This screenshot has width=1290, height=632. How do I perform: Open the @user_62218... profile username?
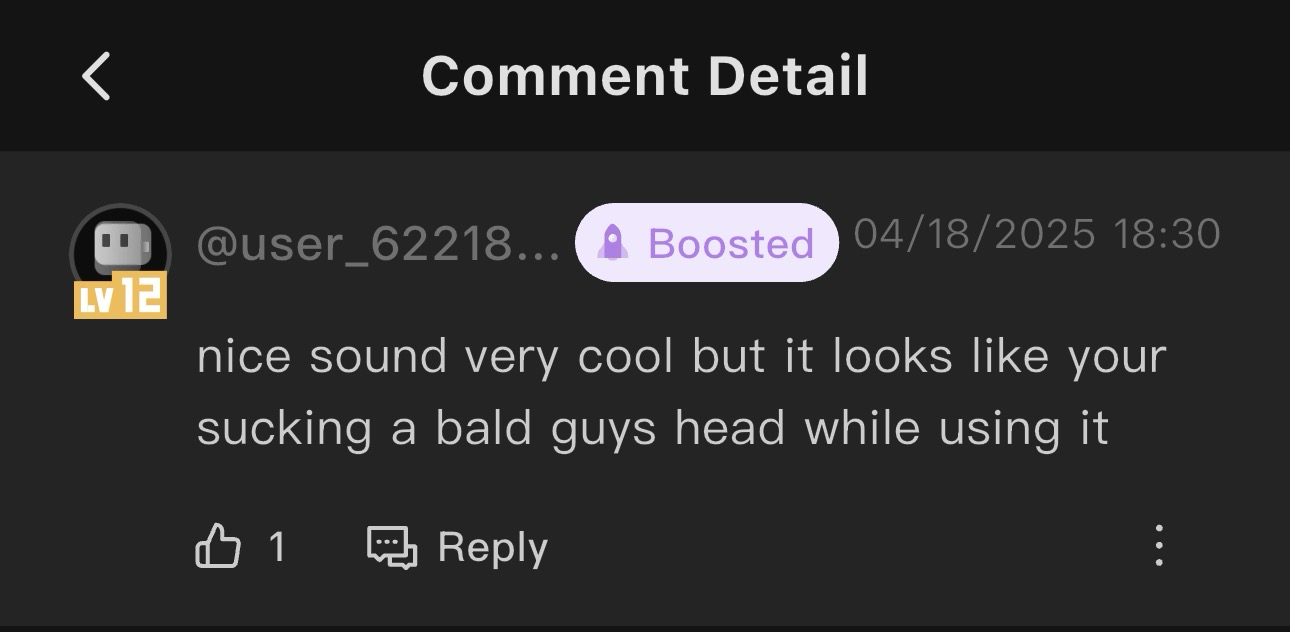tap(379, 244)
